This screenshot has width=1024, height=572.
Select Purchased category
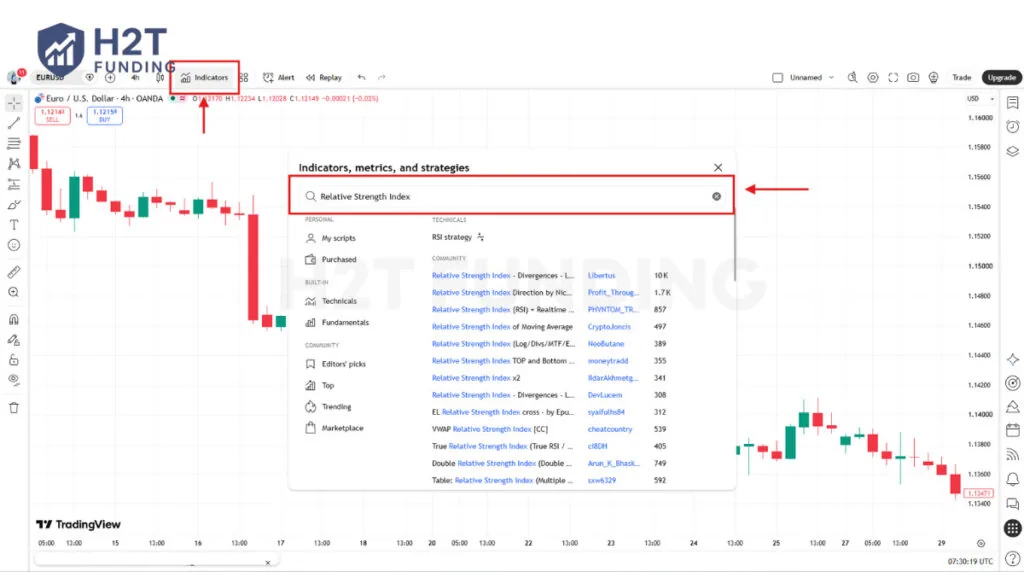[331, 259]
